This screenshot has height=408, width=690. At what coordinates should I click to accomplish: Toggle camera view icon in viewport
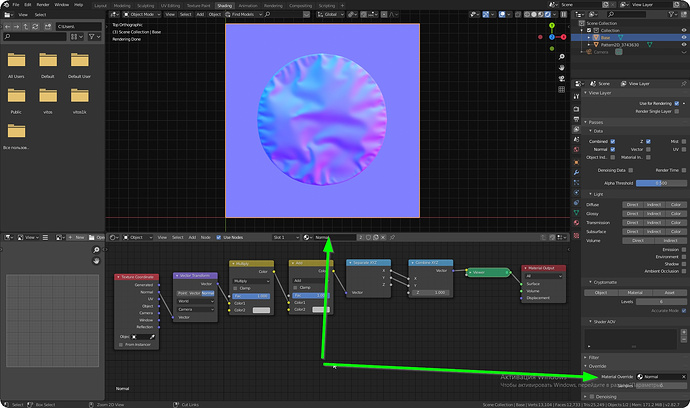(562, 78)
